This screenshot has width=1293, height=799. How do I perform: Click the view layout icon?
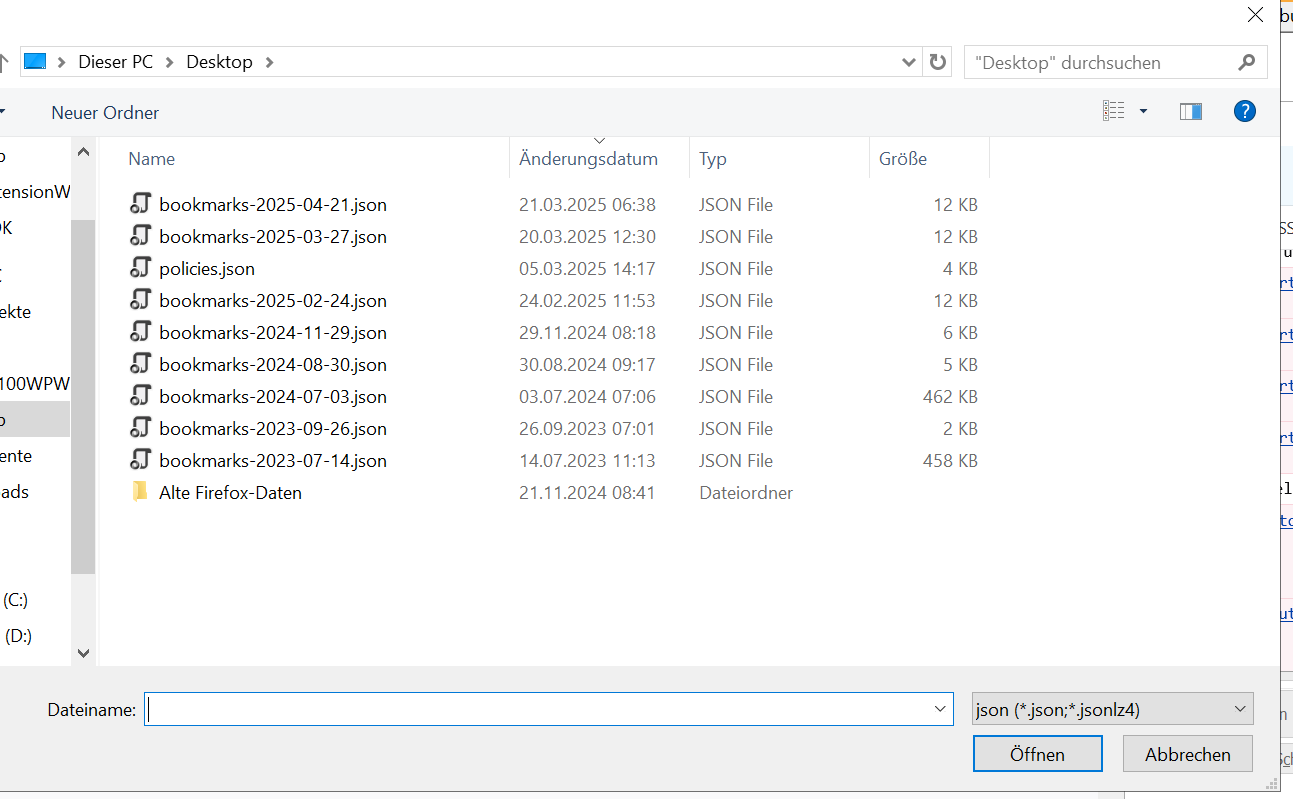tap(1113, 112)
